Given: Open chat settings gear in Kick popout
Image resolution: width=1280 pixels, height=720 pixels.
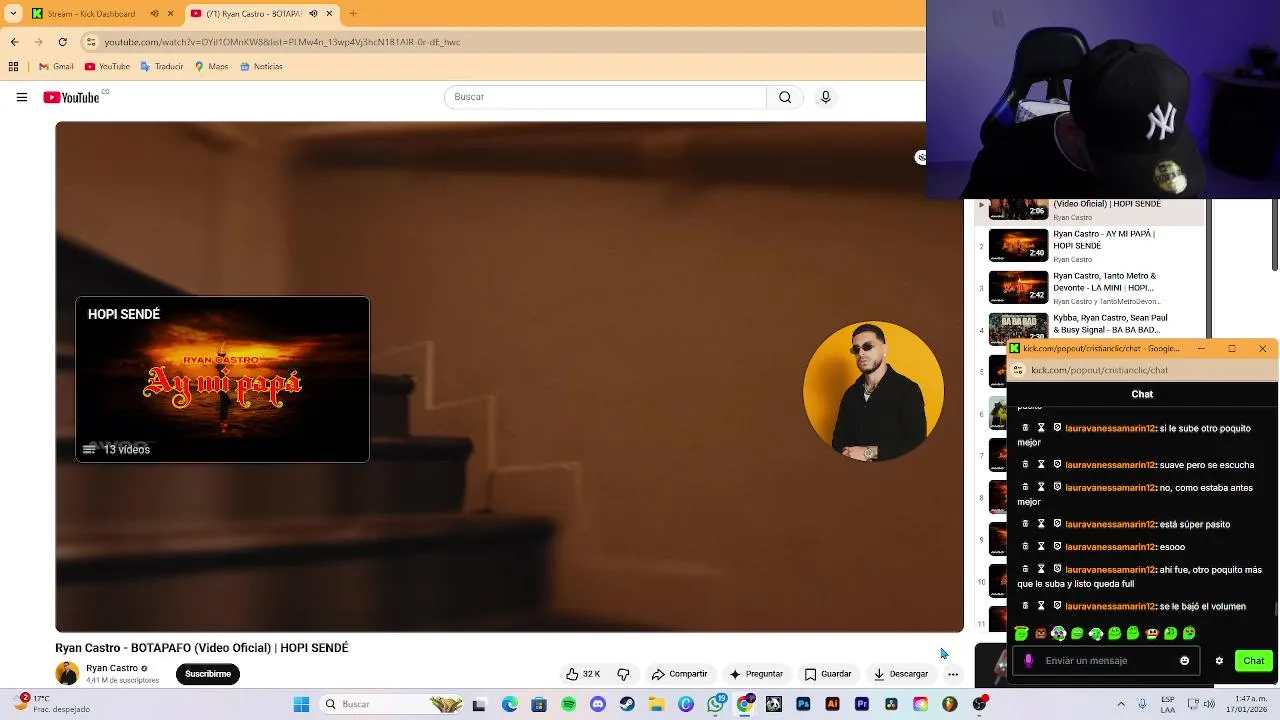Looking at the screenshot, I should [x=1219, y=661].
